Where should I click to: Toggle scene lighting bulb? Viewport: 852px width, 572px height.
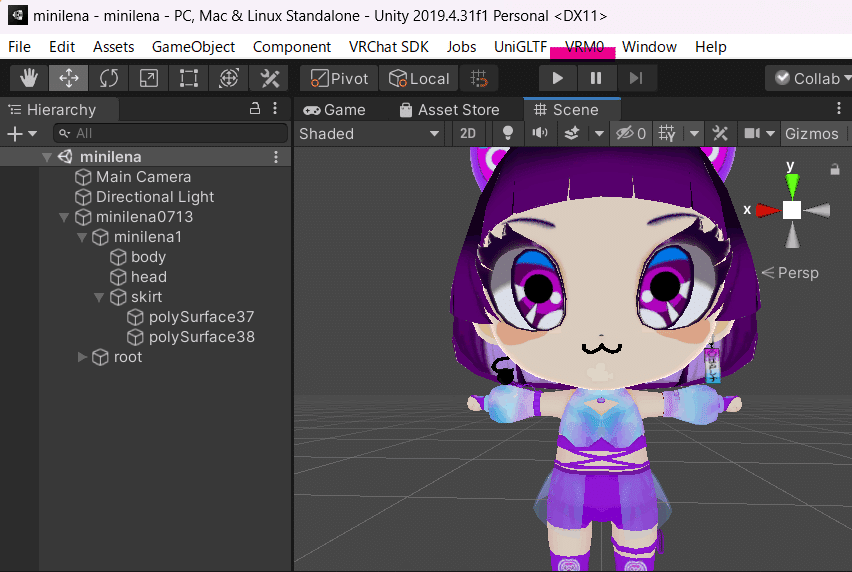tap(508, 134)
